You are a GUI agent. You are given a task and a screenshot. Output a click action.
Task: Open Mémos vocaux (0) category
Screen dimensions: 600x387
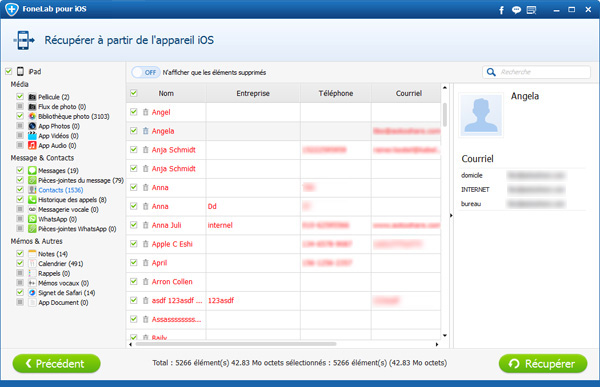(64, 283)
